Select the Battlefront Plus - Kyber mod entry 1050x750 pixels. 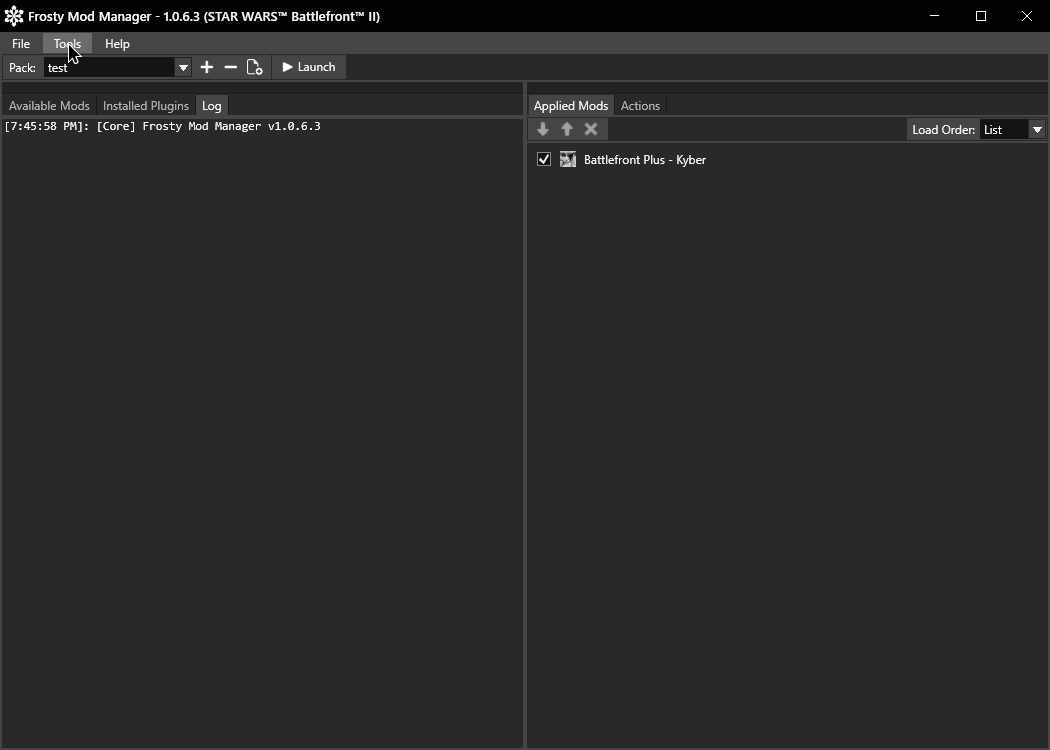coord(787,159)
